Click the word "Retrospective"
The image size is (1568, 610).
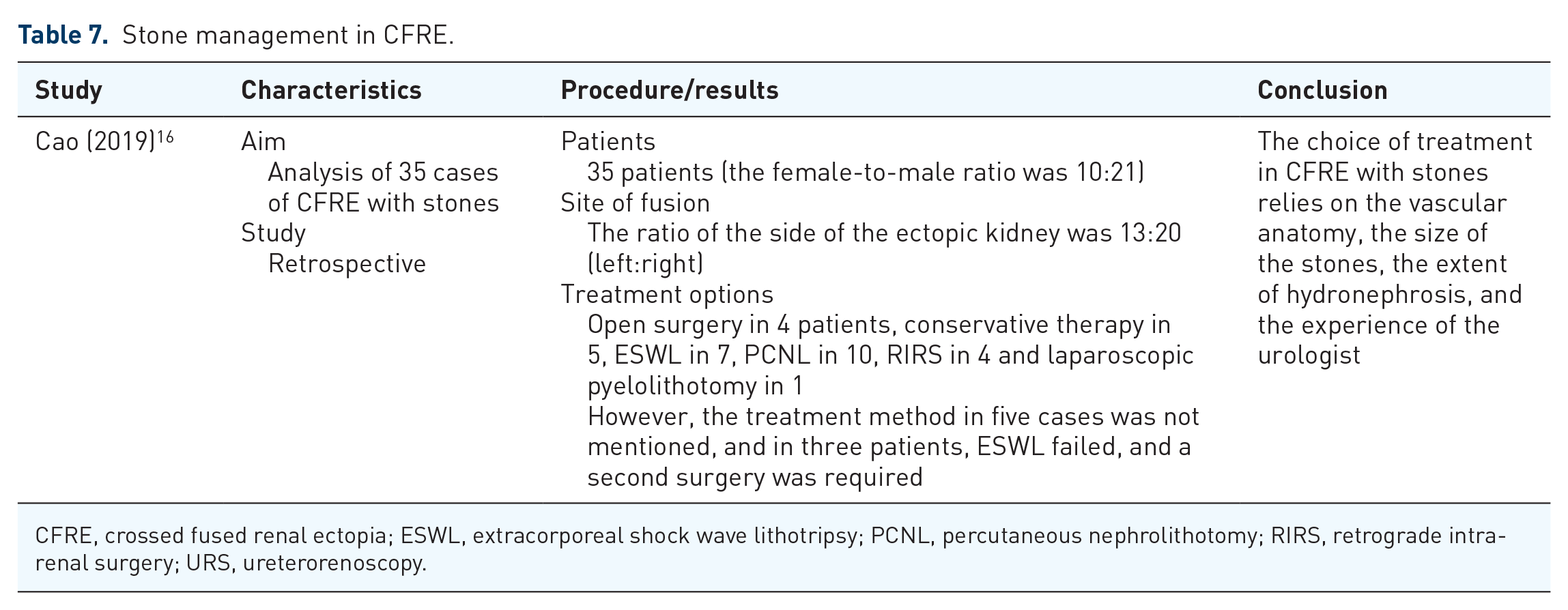(x=347, y=264)
